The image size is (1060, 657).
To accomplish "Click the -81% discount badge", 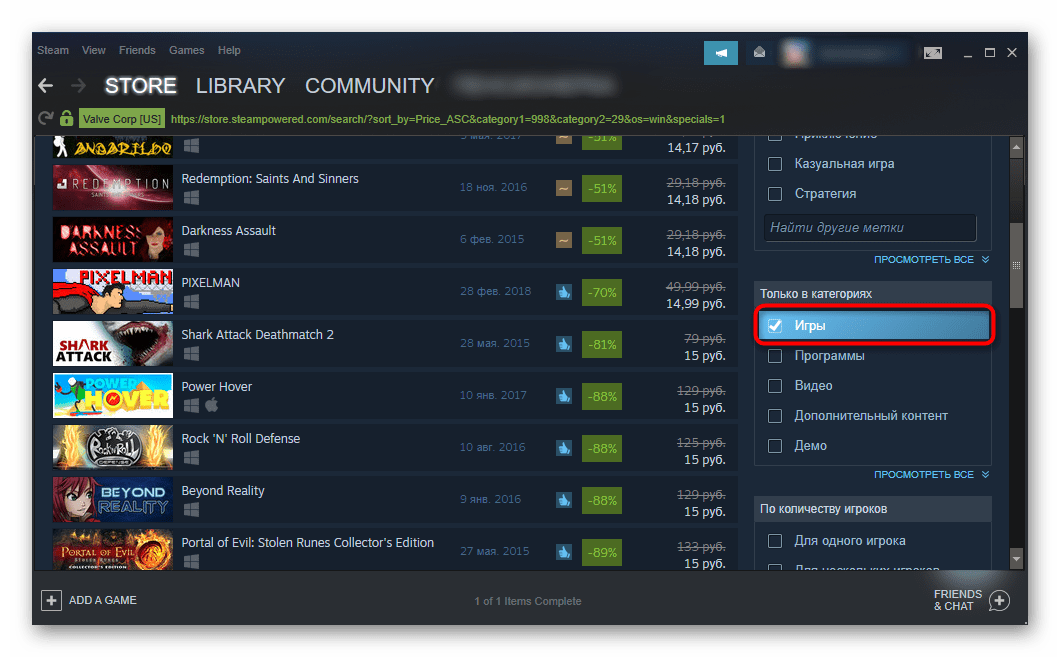I will 602,344.
